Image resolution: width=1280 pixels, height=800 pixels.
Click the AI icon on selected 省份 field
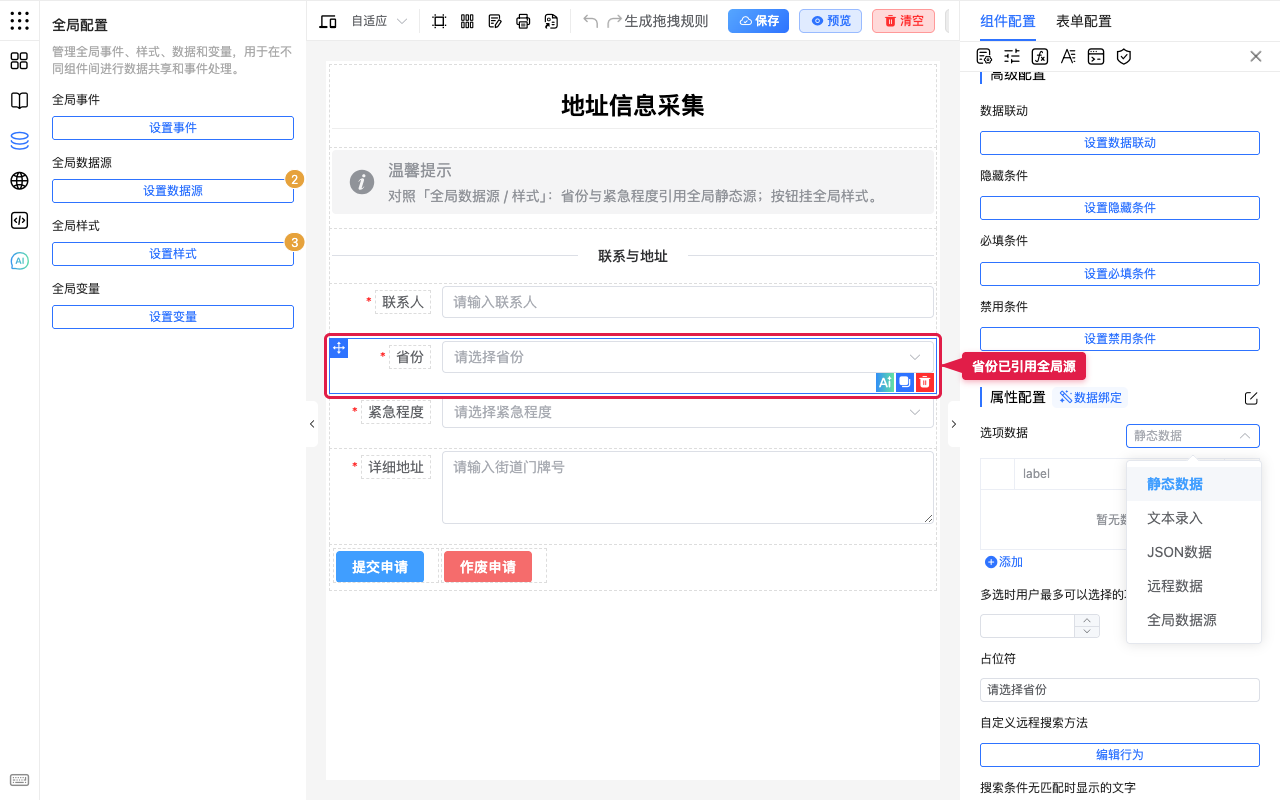885,382
